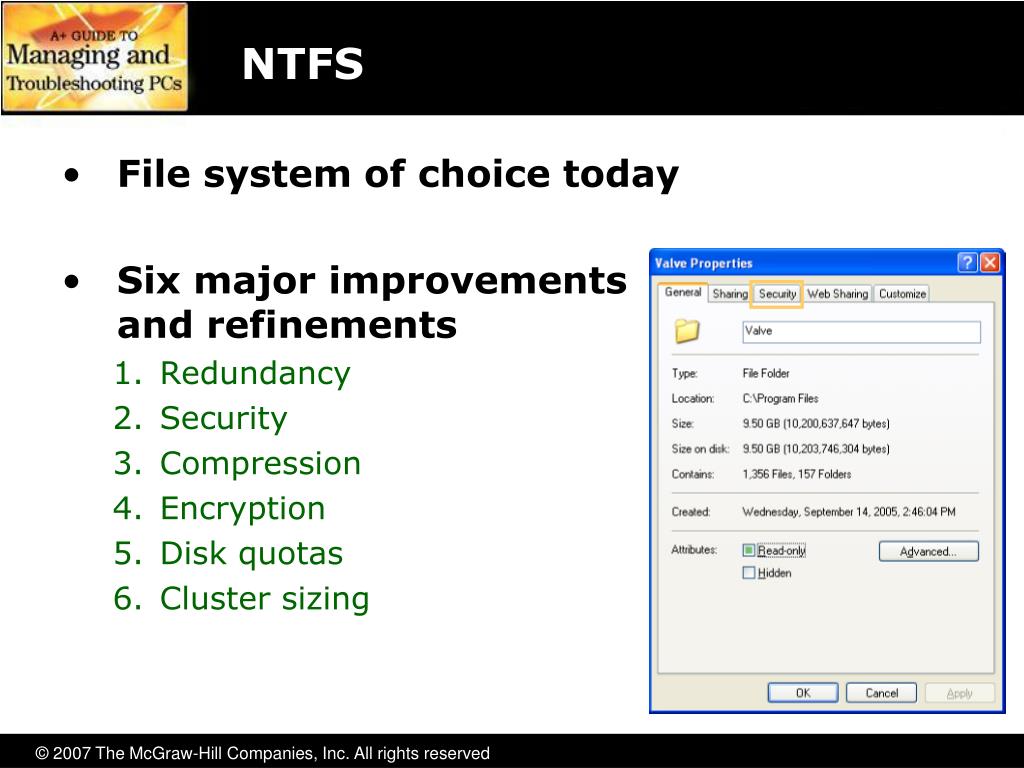Toggle the Read-only attribute checkbox
The height and width of the screenshot is (768, 1024).
(x=748, y=551)
